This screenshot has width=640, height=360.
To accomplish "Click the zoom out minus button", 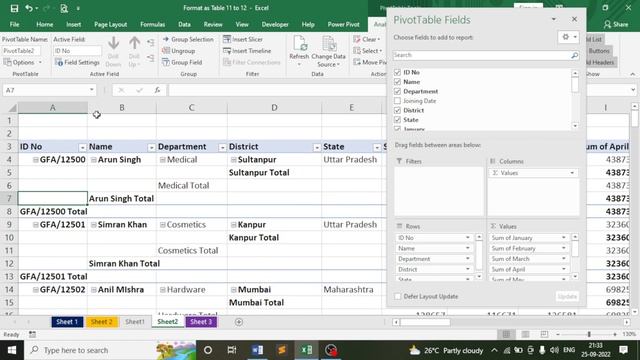I will point(558,334).
